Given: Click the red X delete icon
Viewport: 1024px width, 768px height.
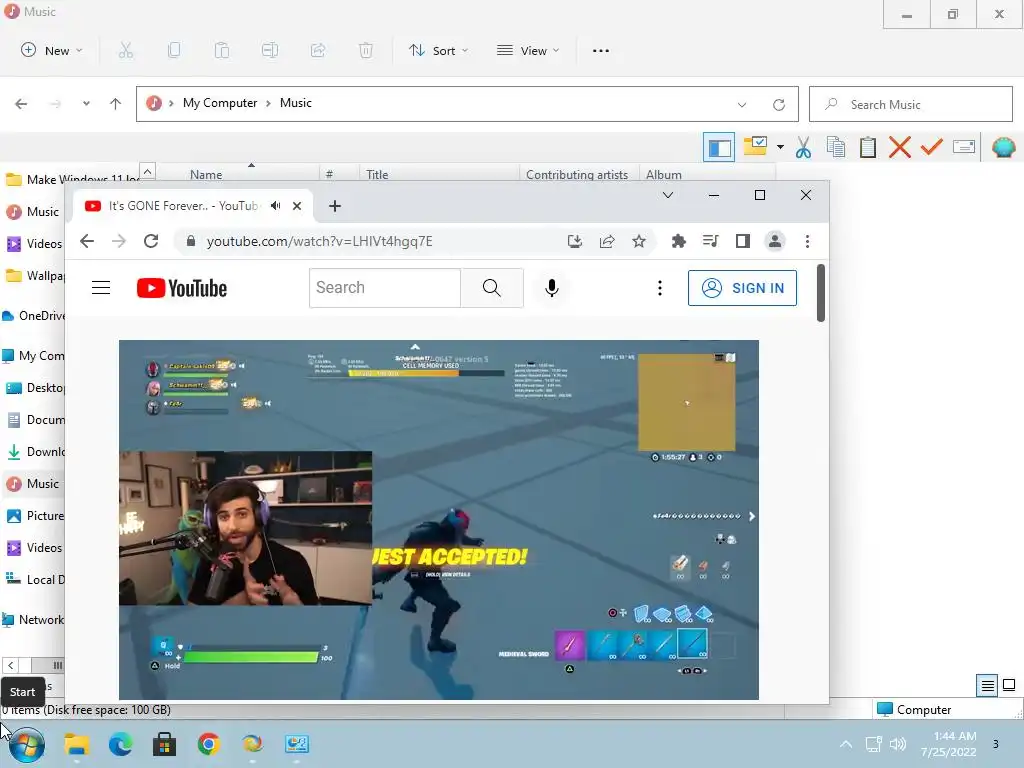Looking at the screenshot, I should (900, 147).
